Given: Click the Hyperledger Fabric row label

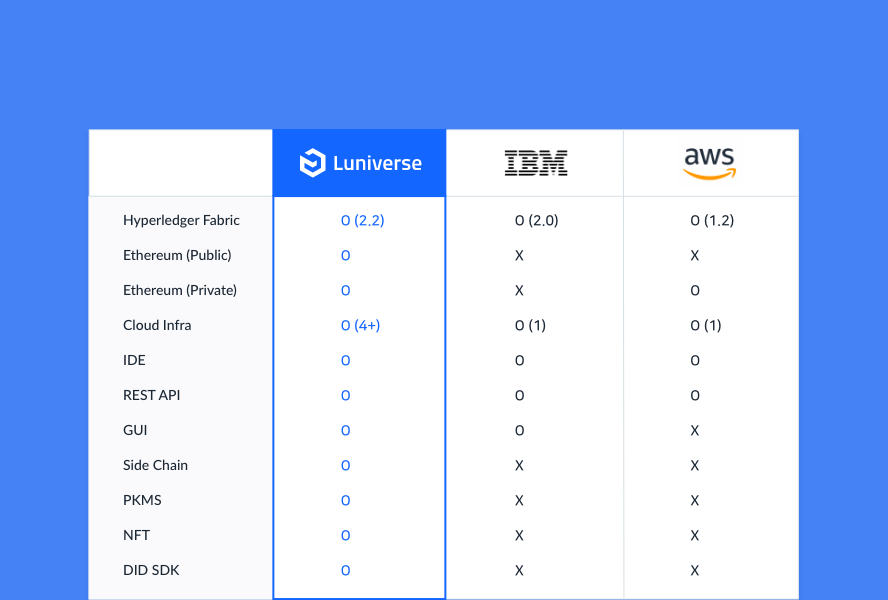Looking at the screenshot, I should 180,220.
